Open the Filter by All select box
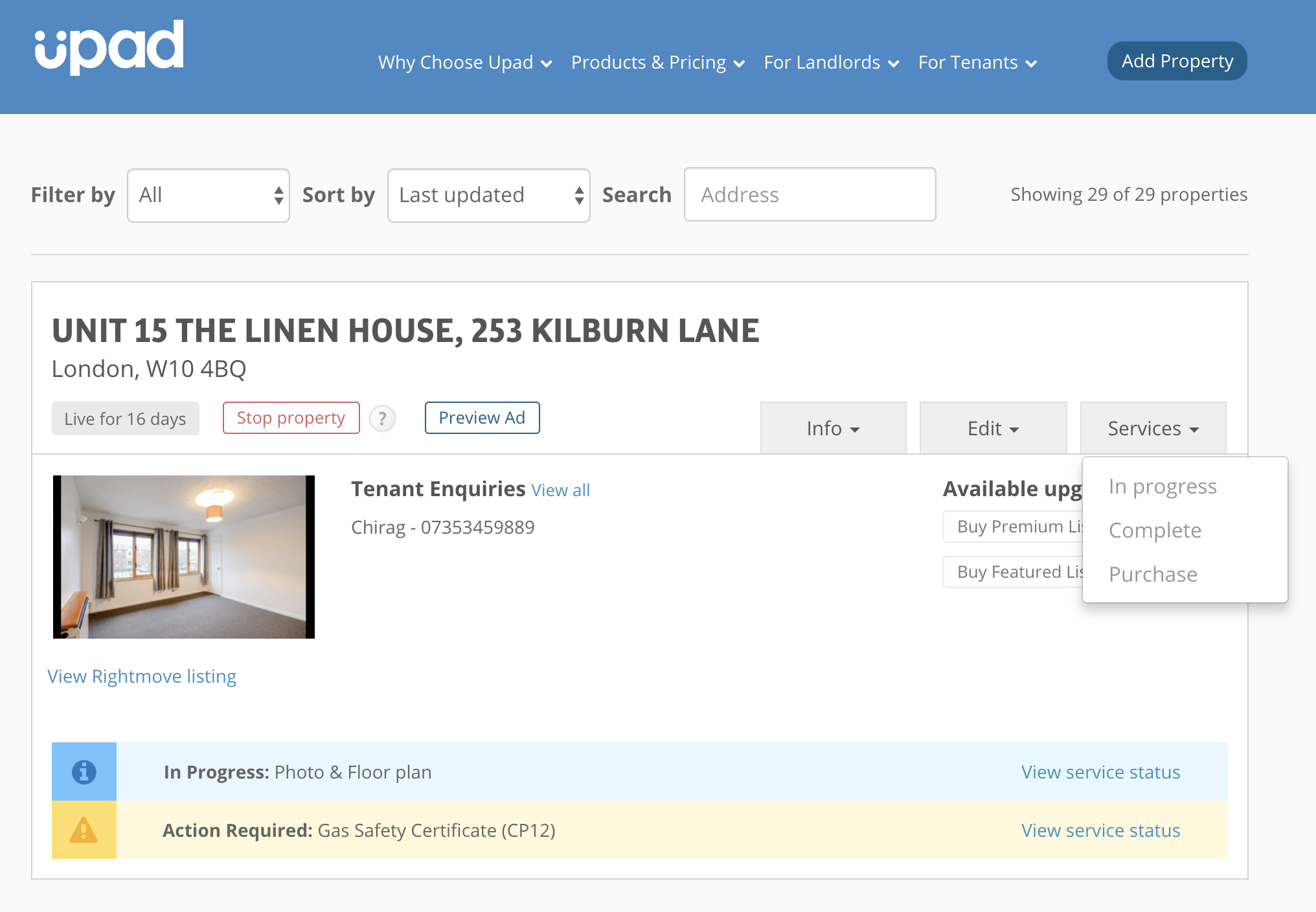The image size is (1316, 912). point(209,195)
